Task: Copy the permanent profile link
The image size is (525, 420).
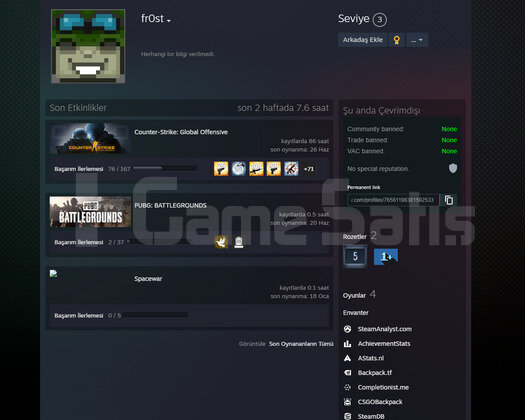Action: pyautogui.click(x=449, y=200)
